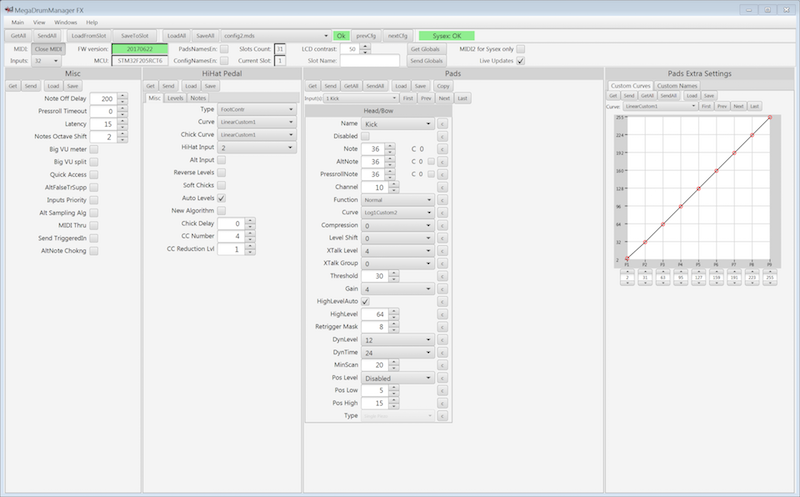Increase the Note Off Delay with up arrow
This screenshot has width=800, height=497.
click(x=122, y=96)
